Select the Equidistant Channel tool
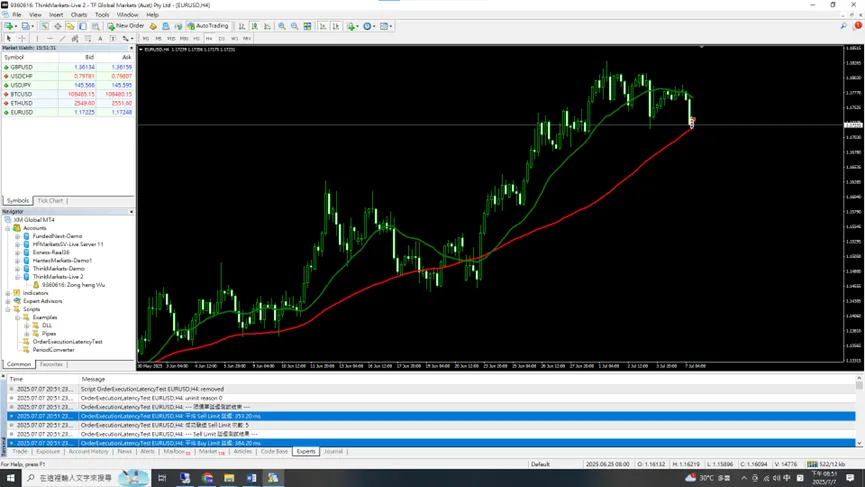The image size is (865, 487). [75, 39]
